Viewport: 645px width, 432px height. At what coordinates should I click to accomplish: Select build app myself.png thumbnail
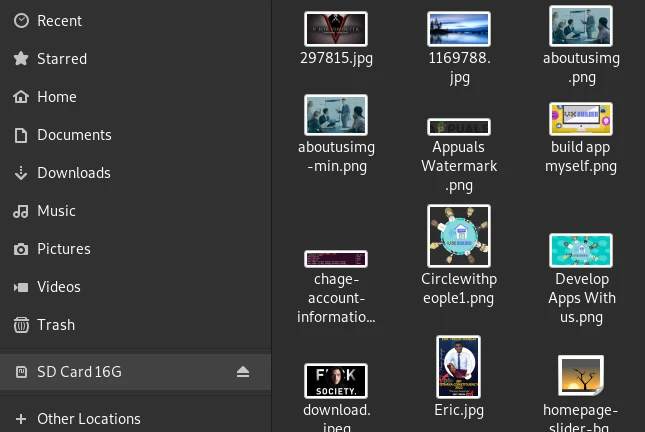click(x=581, y=119)
